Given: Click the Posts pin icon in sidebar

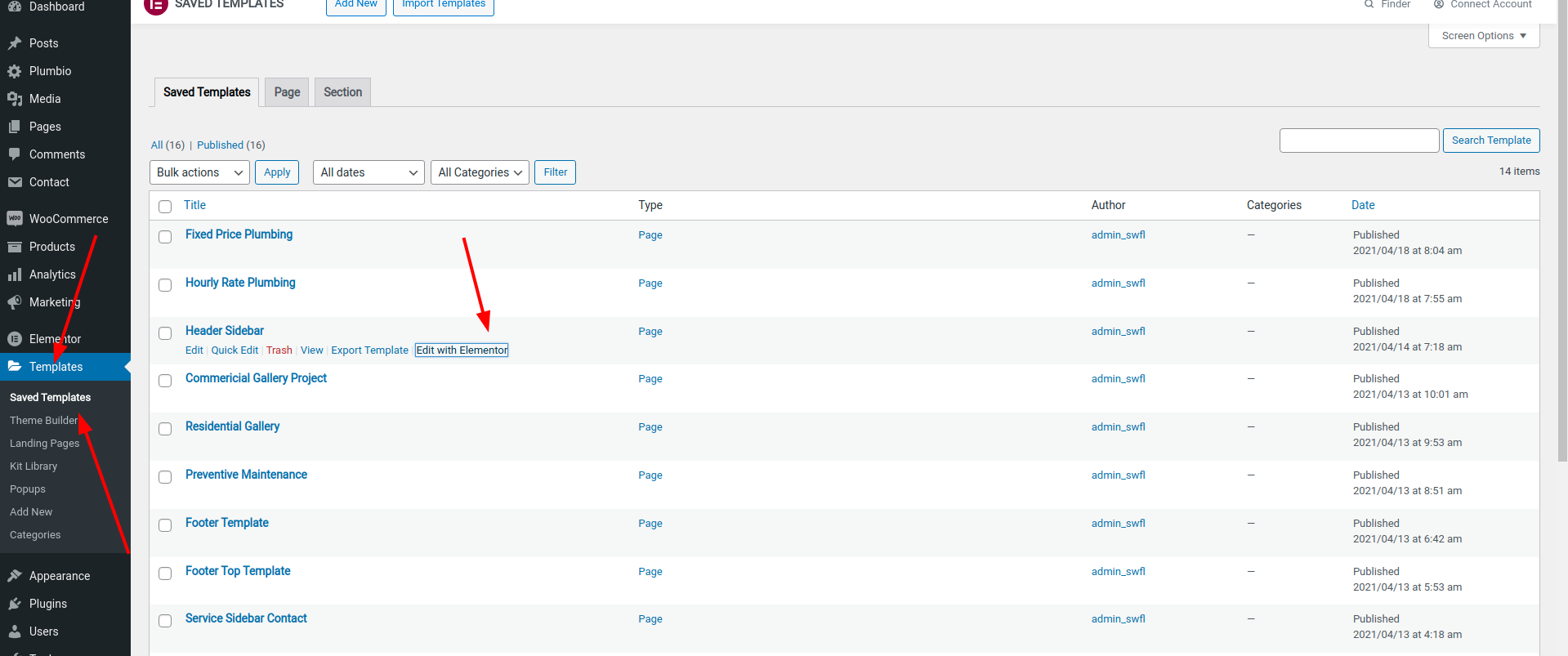Looking at the screenshot, I should [15, 43].
